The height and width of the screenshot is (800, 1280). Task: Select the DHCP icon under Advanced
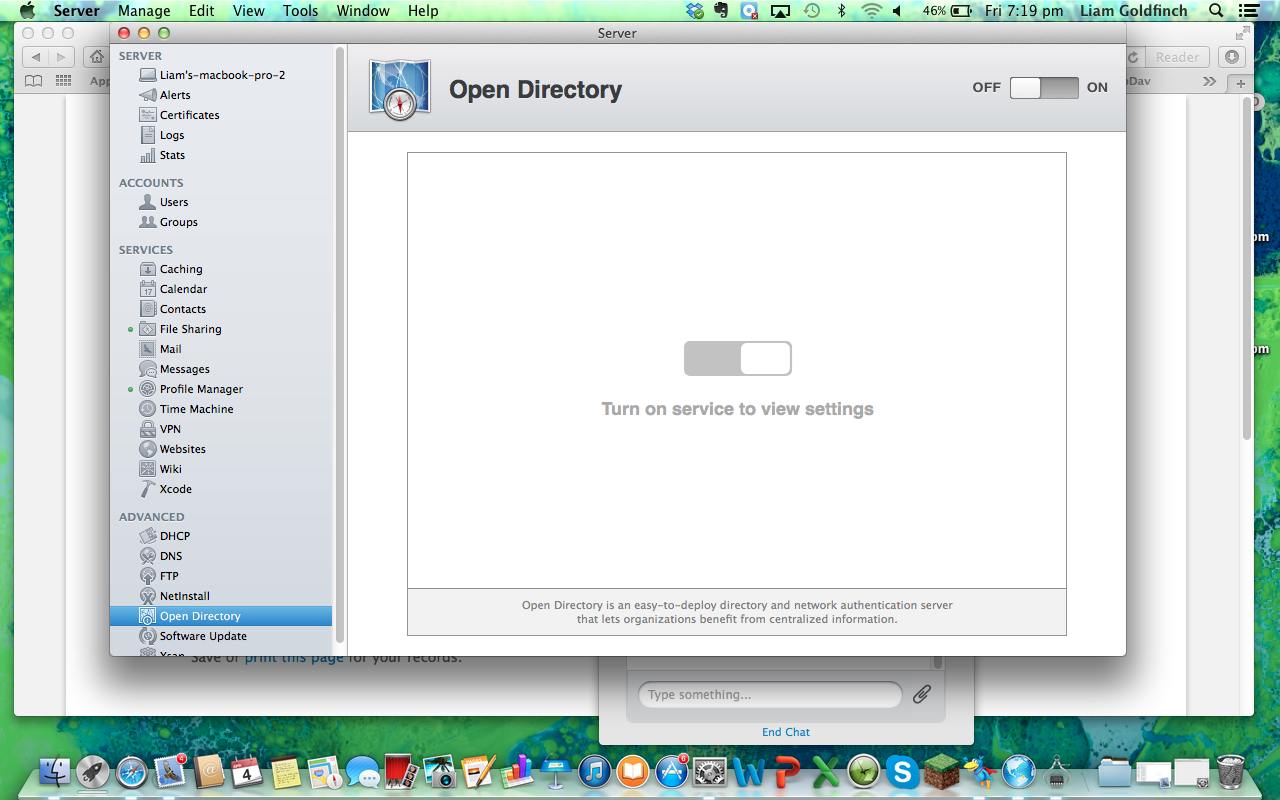coord(148,536)
